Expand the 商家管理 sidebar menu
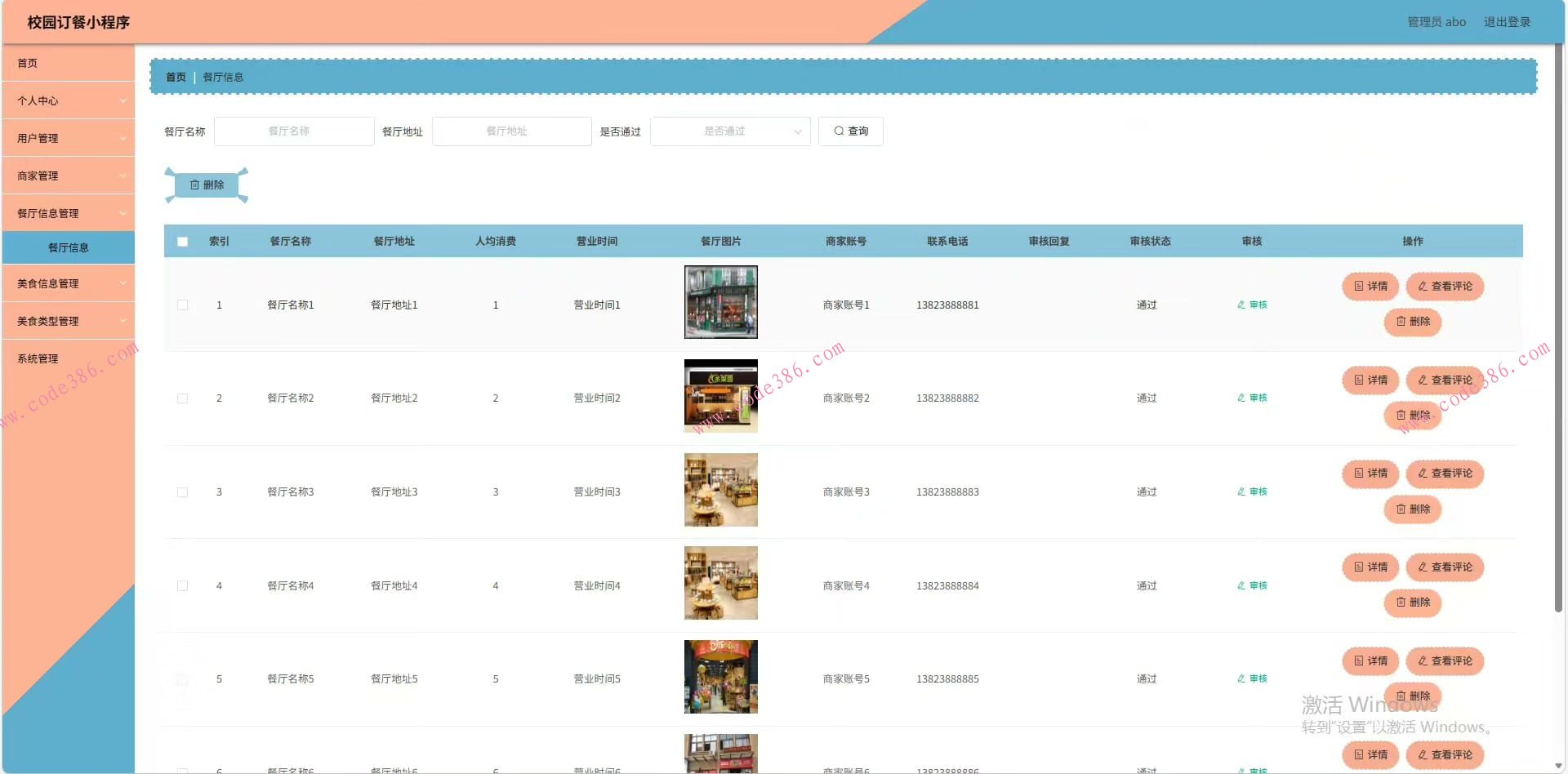Image resolution: width=1568 pixels, height=774 pixels. pyautogui.click(x=69, y=176)
